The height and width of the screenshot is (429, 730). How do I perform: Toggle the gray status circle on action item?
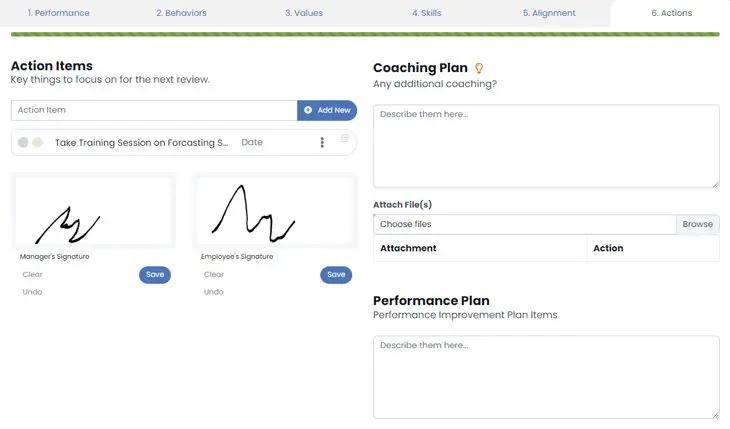coord(23,142)
